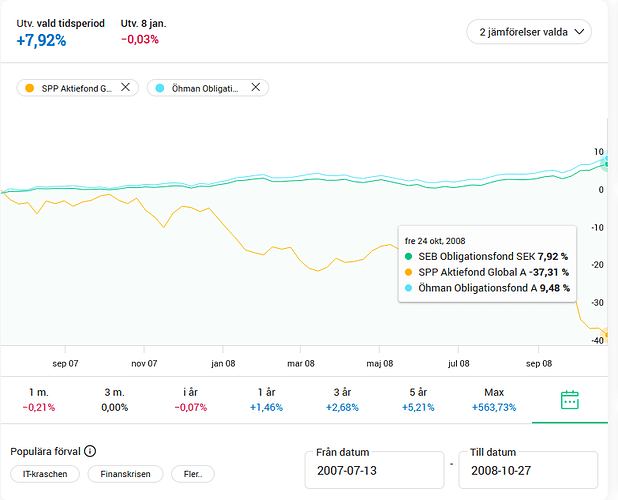This screenshot has height=500, width=618.
Task: Choose the IT-kraschen preset
Action: tap(45, 474)
